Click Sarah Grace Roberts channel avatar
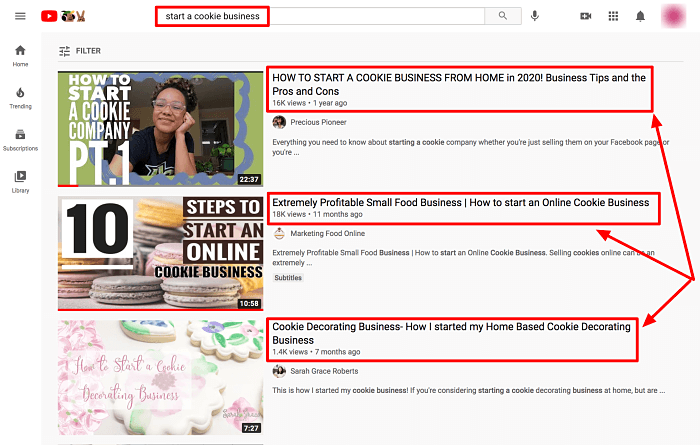Screen dimensions: 700x445 (279, 371)
